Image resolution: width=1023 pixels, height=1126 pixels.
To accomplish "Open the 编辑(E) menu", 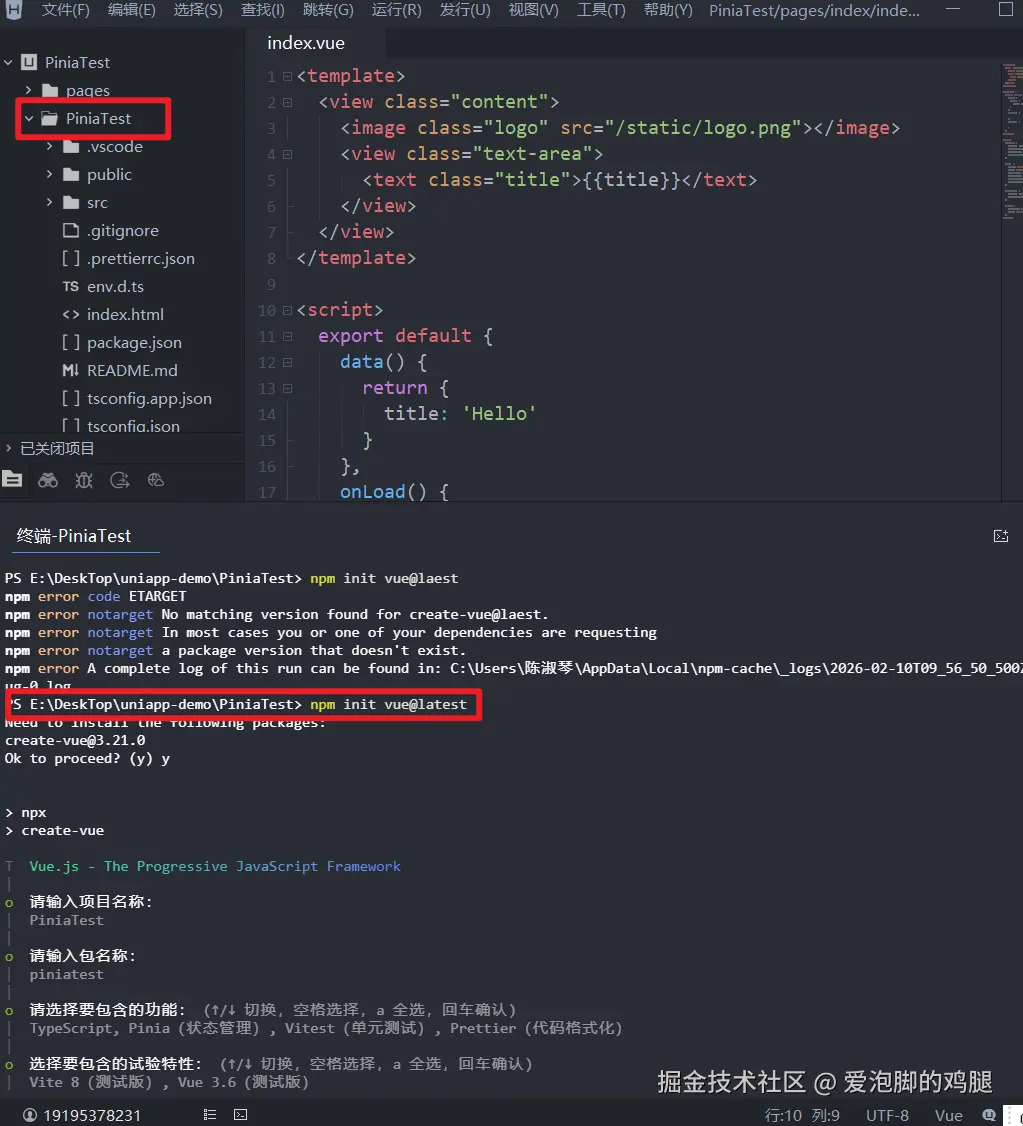I will pyautogui.click(x=131, y=10).
